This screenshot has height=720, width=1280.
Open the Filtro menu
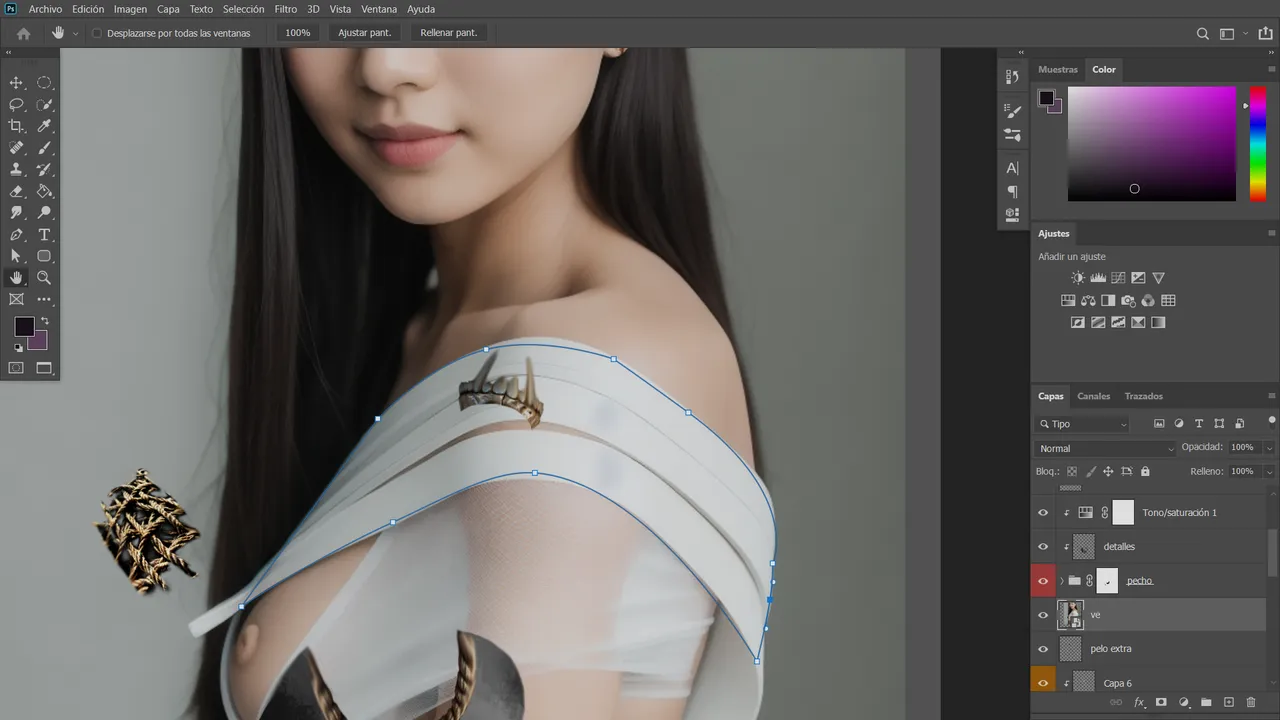coord(286,9)
